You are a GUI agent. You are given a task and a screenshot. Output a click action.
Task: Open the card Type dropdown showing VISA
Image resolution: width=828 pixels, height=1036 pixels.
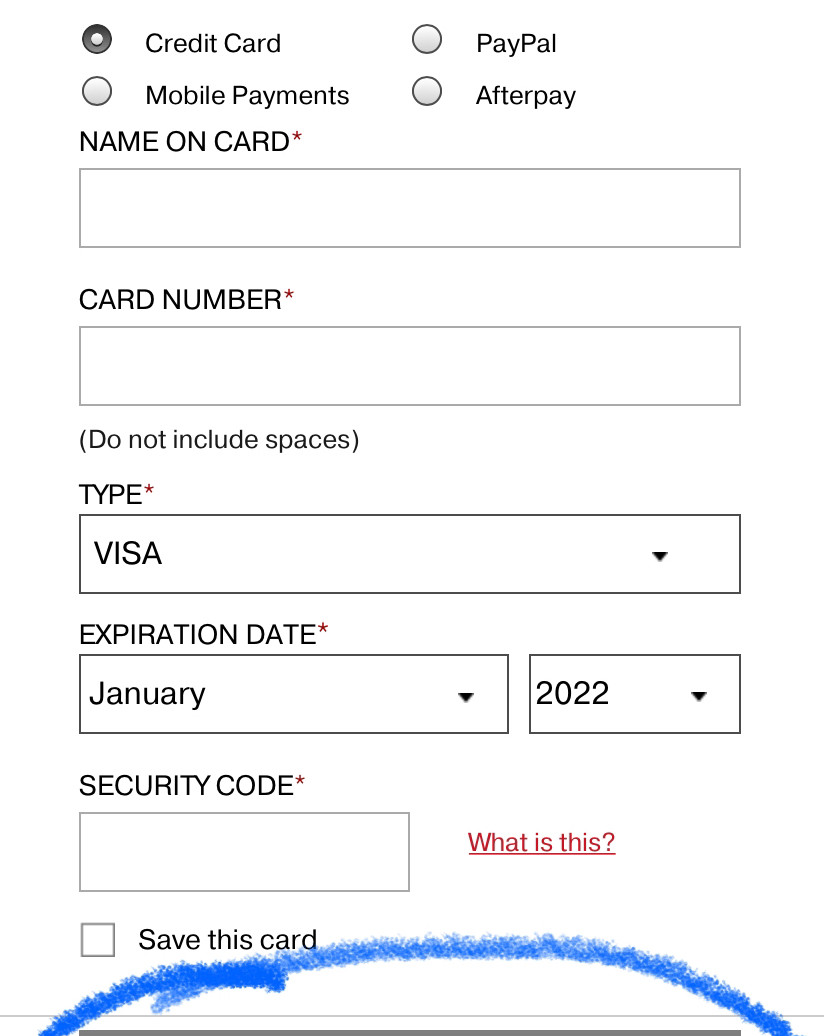[410, 554]
